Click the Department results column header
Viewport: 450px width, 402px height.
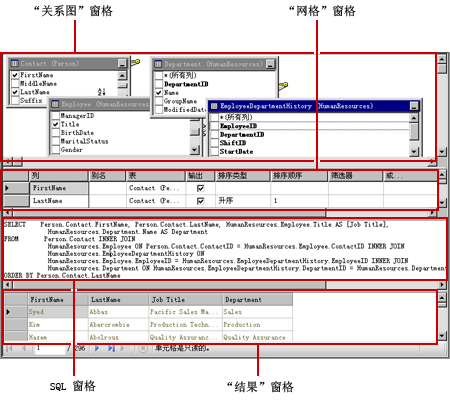click(257, 300)
